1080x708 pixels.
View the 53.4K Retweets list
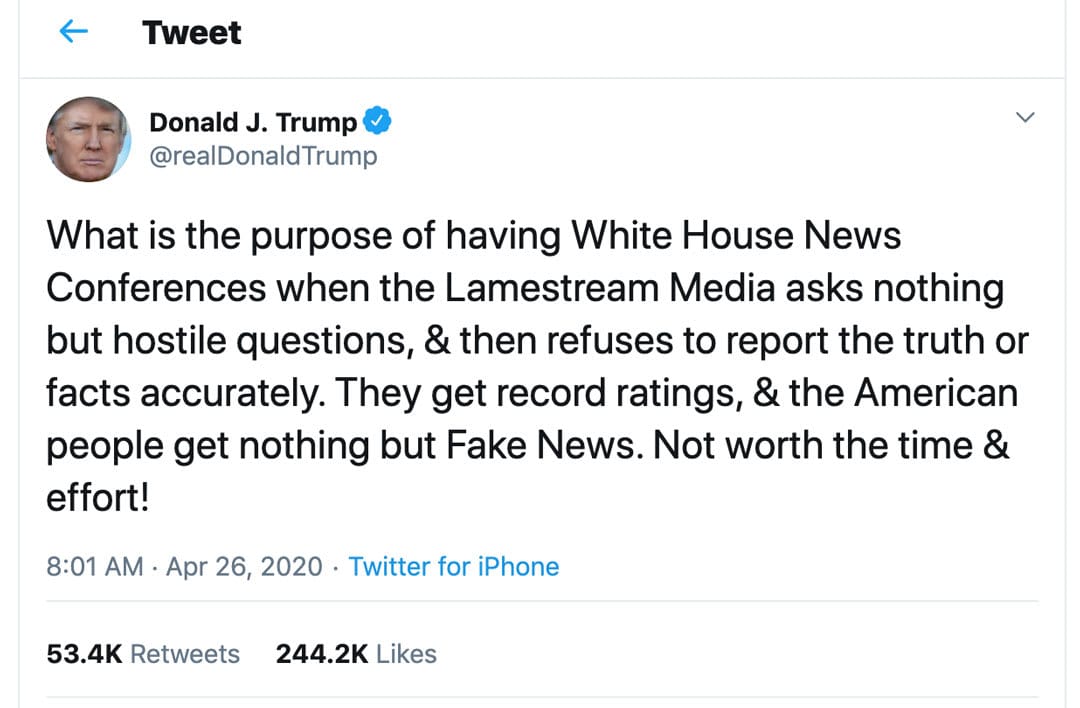coord(143,654)
